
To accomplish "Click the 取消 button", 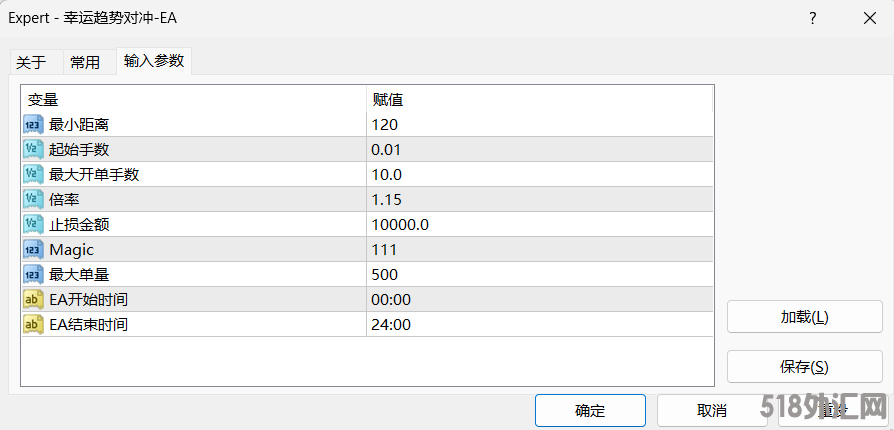I will click(x=711, y=410).
